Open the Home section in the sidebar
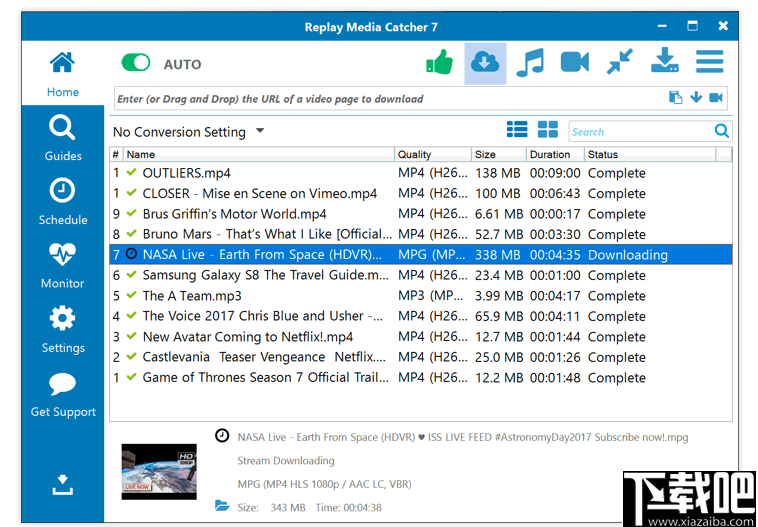Screen dimensions: 758x527 tap(62, 73)
